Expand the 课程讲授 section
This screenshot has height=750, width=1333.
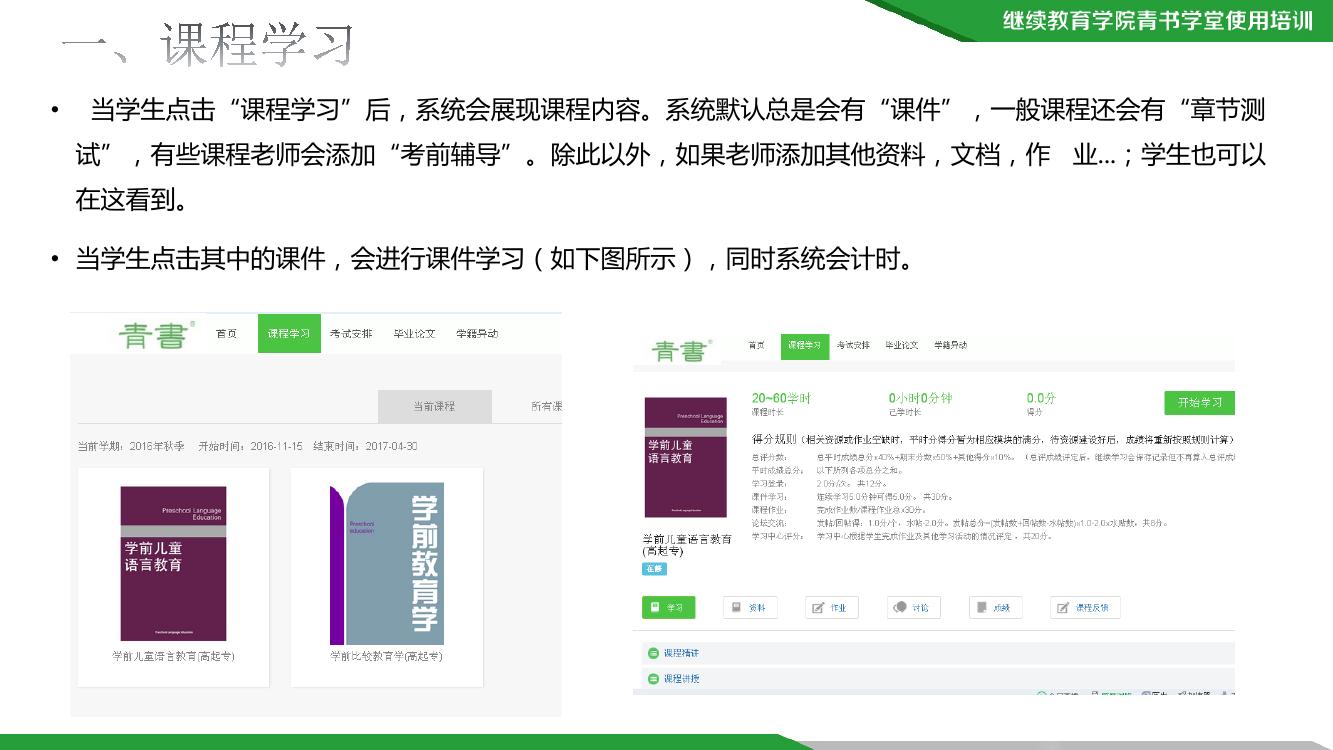(x=681, y=678)
